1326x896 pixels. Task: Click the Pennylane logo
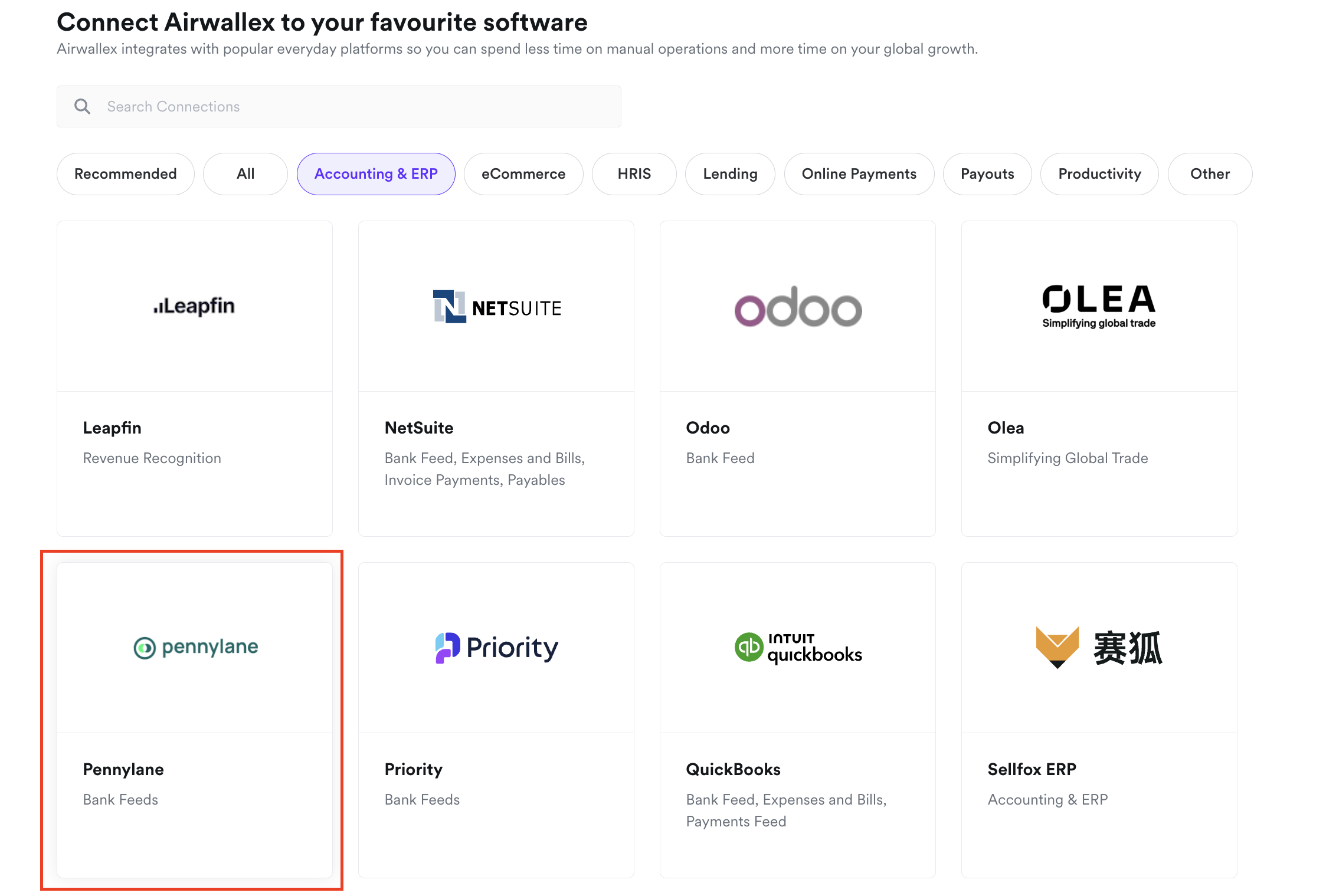click(195, 647)
